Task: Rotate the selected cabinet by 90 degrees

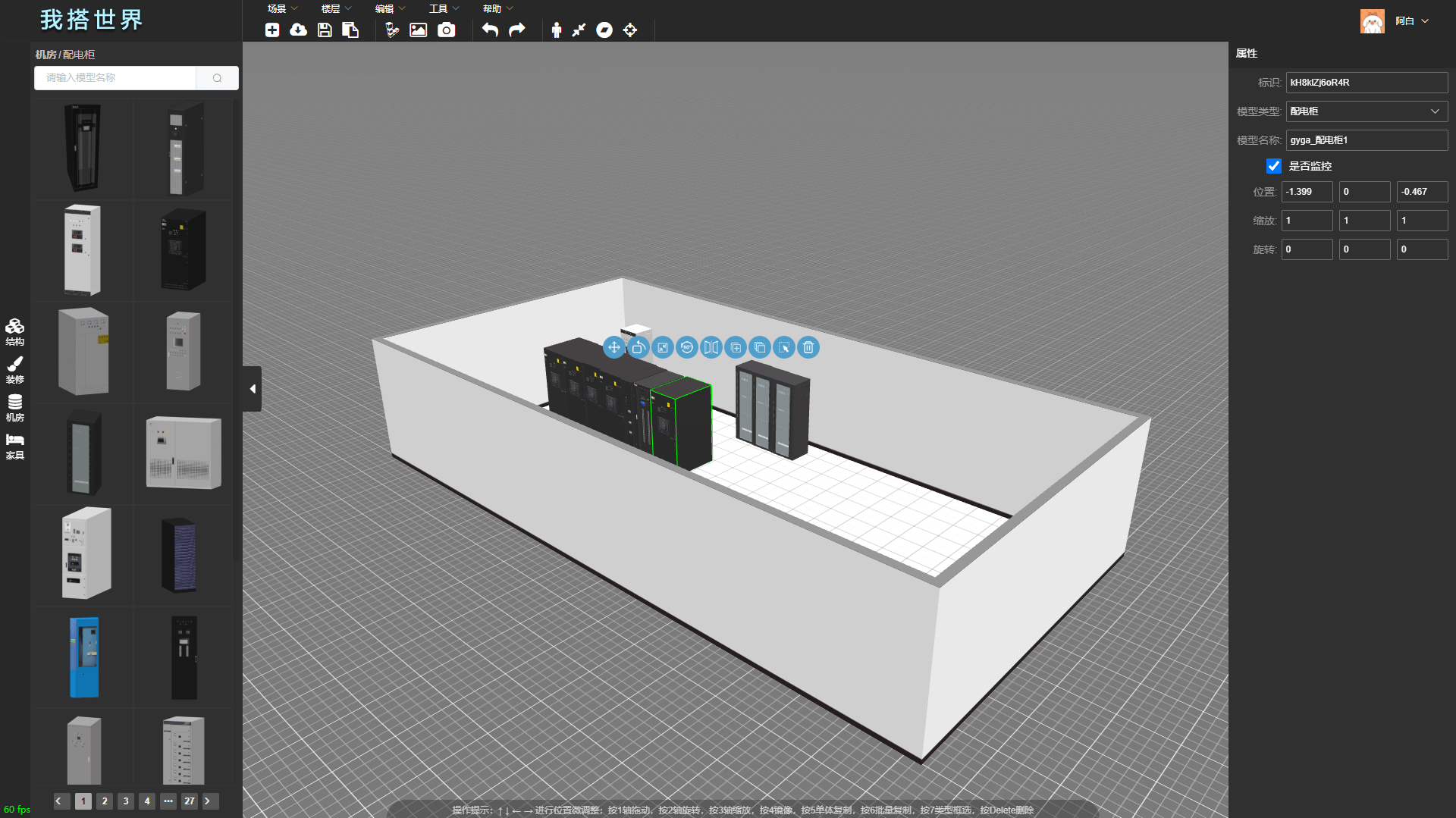Action: [x=687, y=348]
